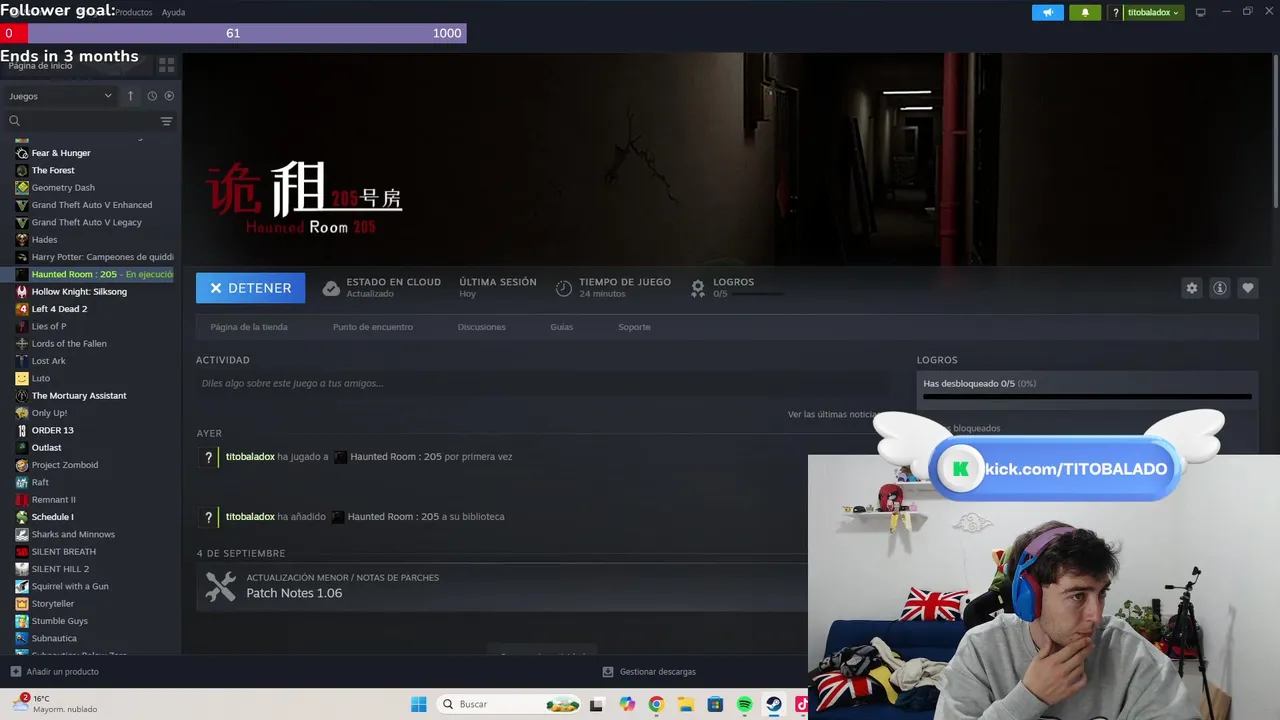The width and height of the screenshot is (1280, 720).
Task: Select SILENT HILL 2 in the list
Action: point(60,569)
